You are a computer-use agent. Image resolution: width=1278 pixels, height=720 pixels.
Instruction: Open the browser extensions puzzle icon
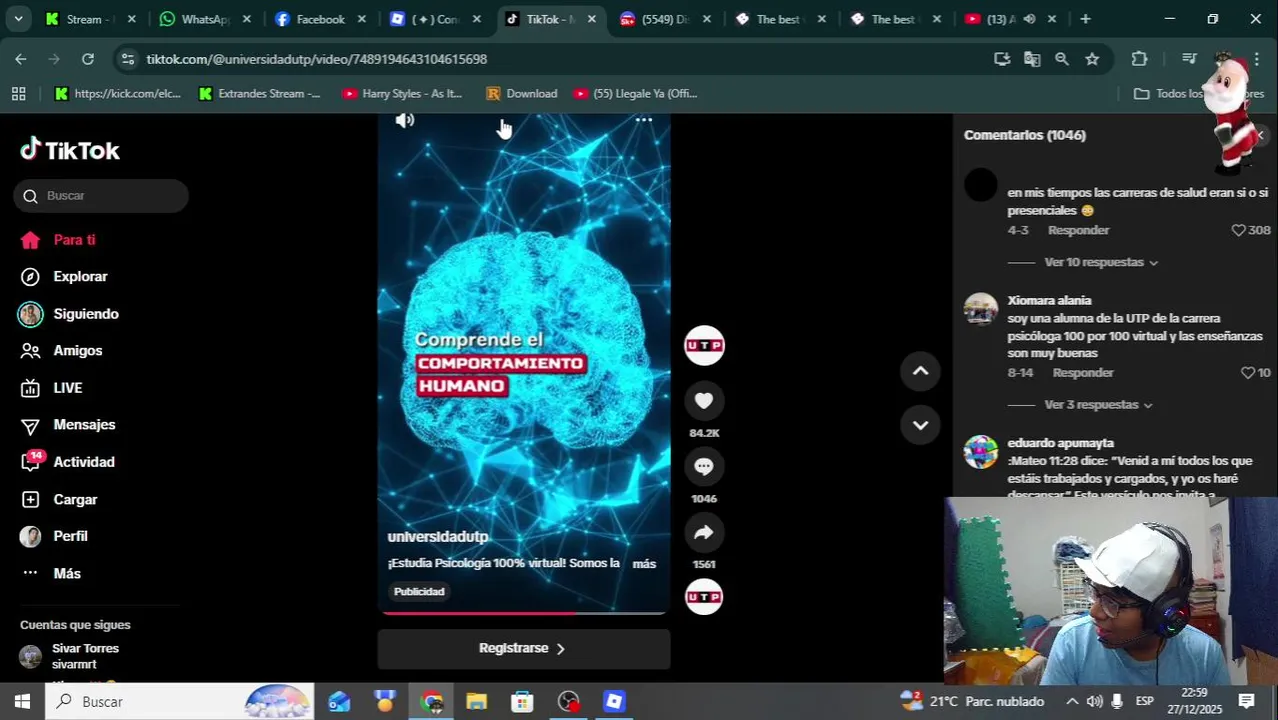click(x=1139, y=59)
